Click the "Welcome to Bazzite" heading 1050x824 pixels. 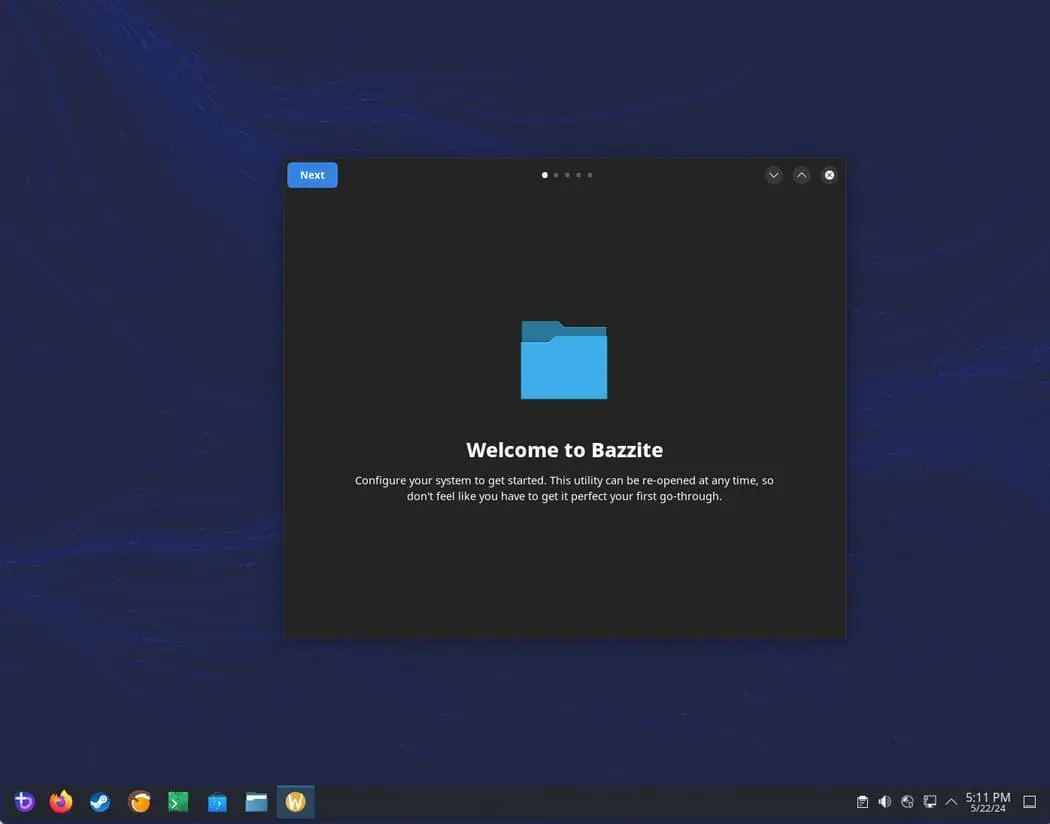coord(565,450)
